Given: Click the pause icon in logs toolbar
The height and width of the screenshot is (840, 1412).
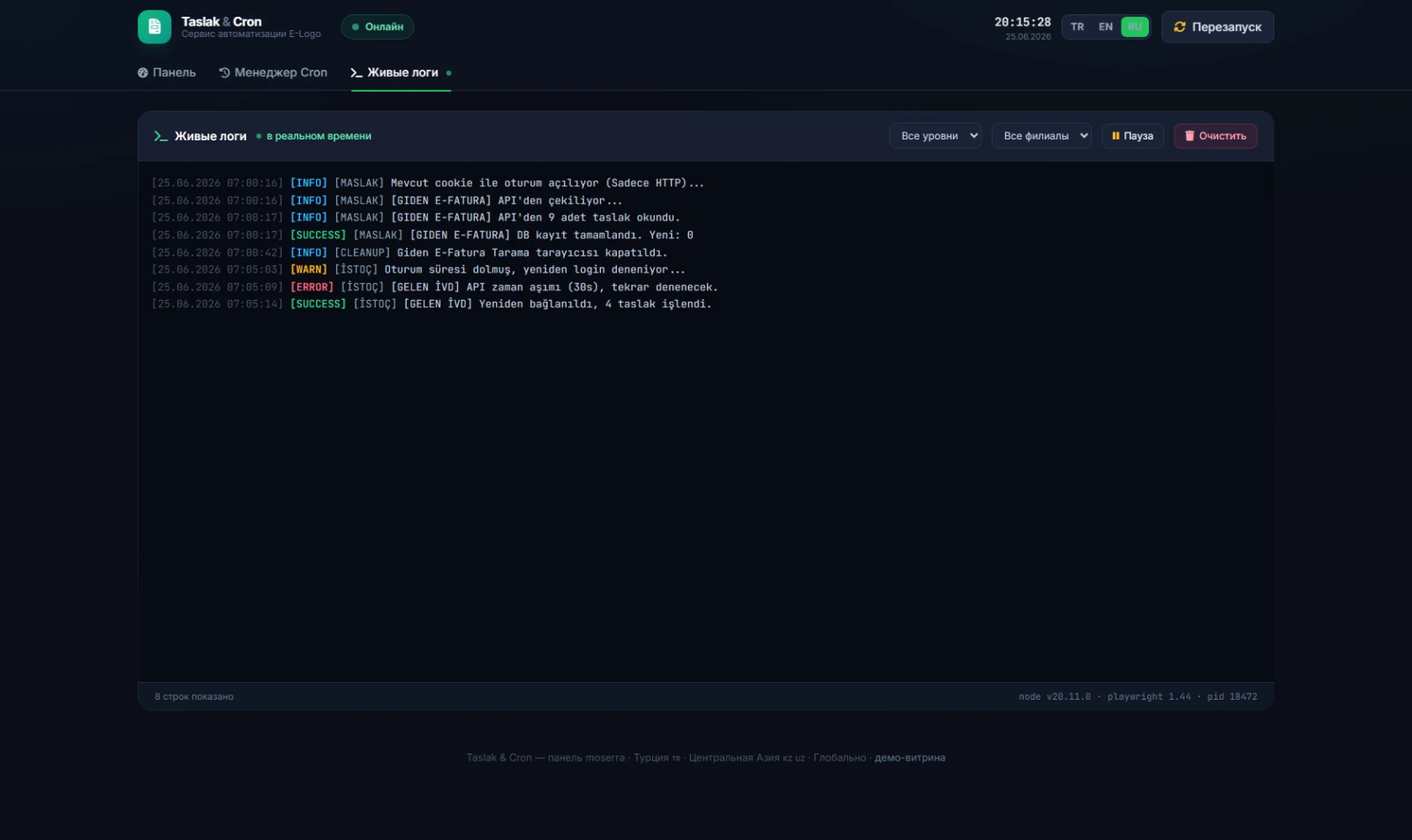Looking at the screenshot, I should click(1115, 136).
